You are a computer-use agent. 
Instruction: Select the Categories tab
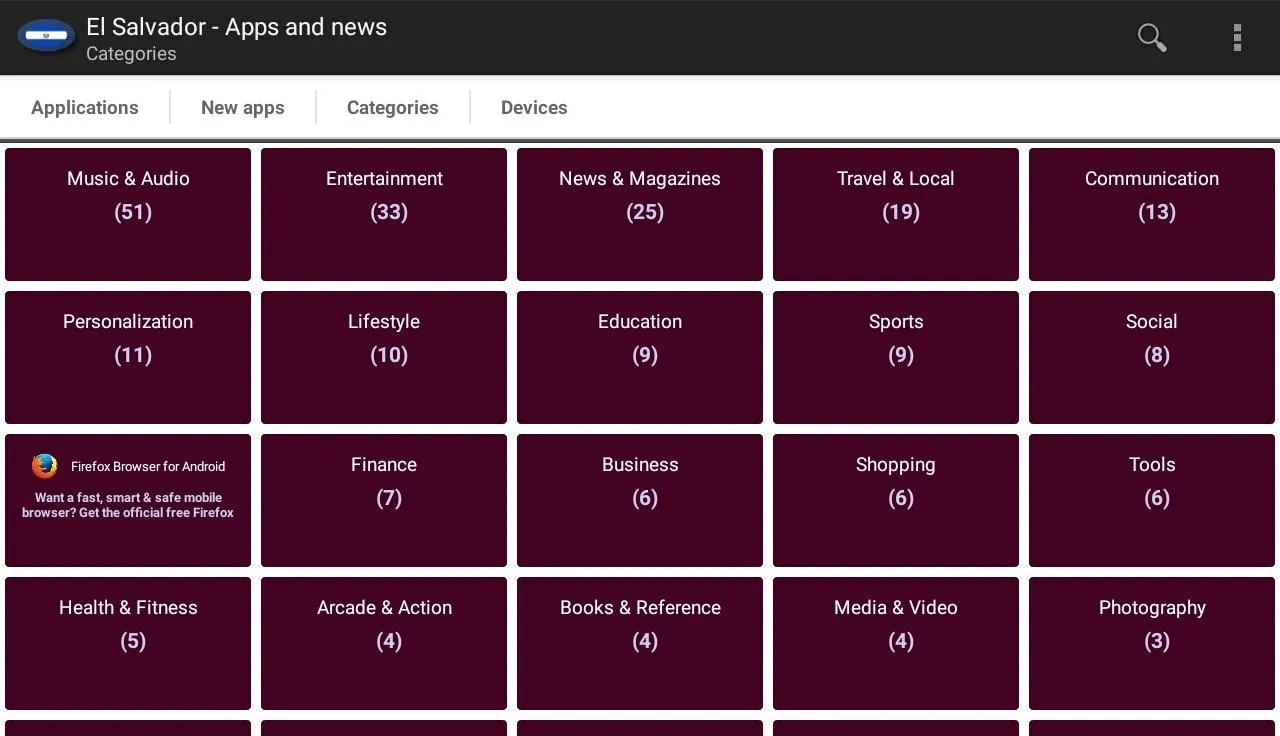coord(393,107)
